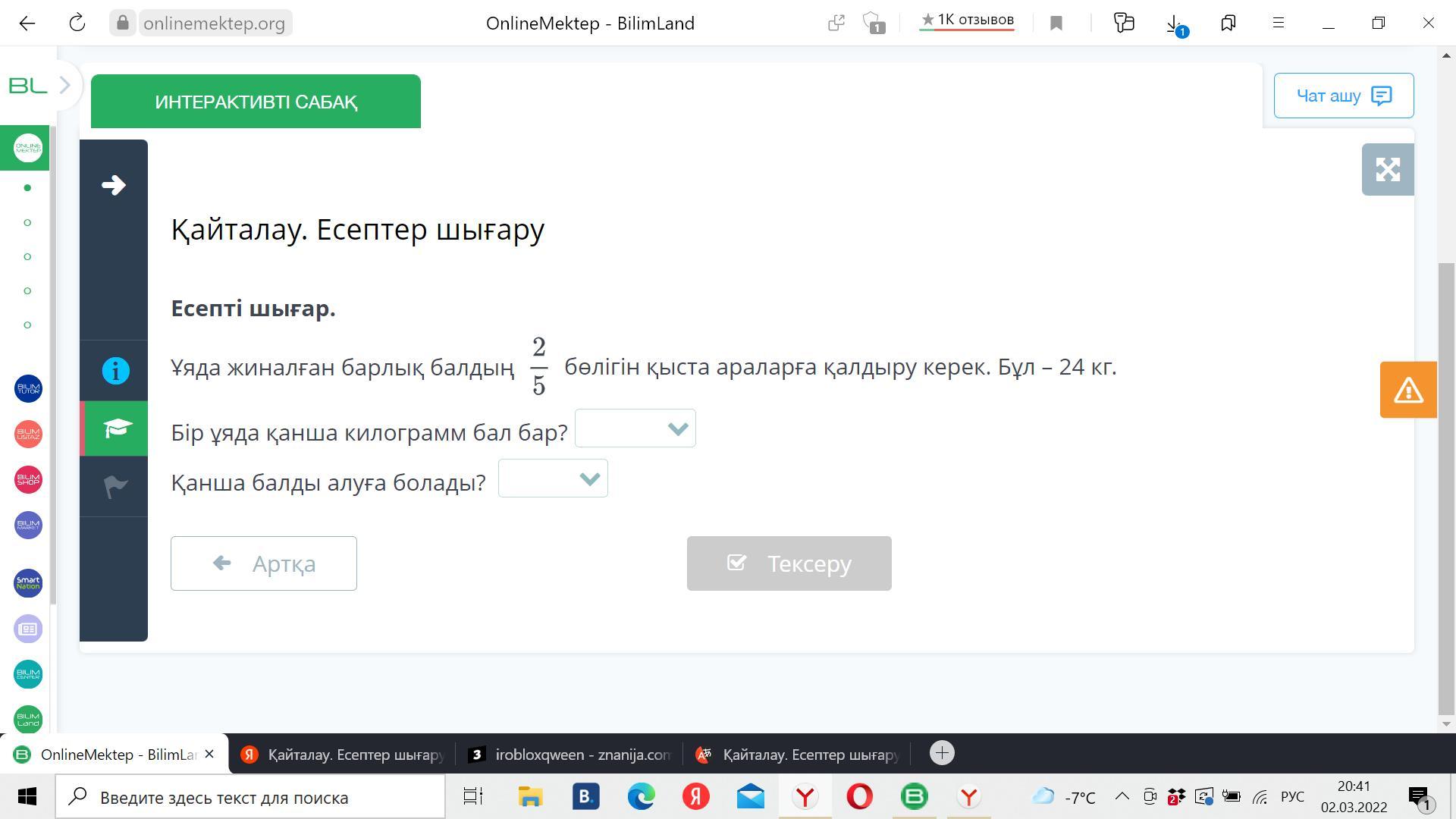This screenshot has height=819, width=1456.
Task: Open dropdown for kilograms in one hive
Action: click(x=635, y=428)
